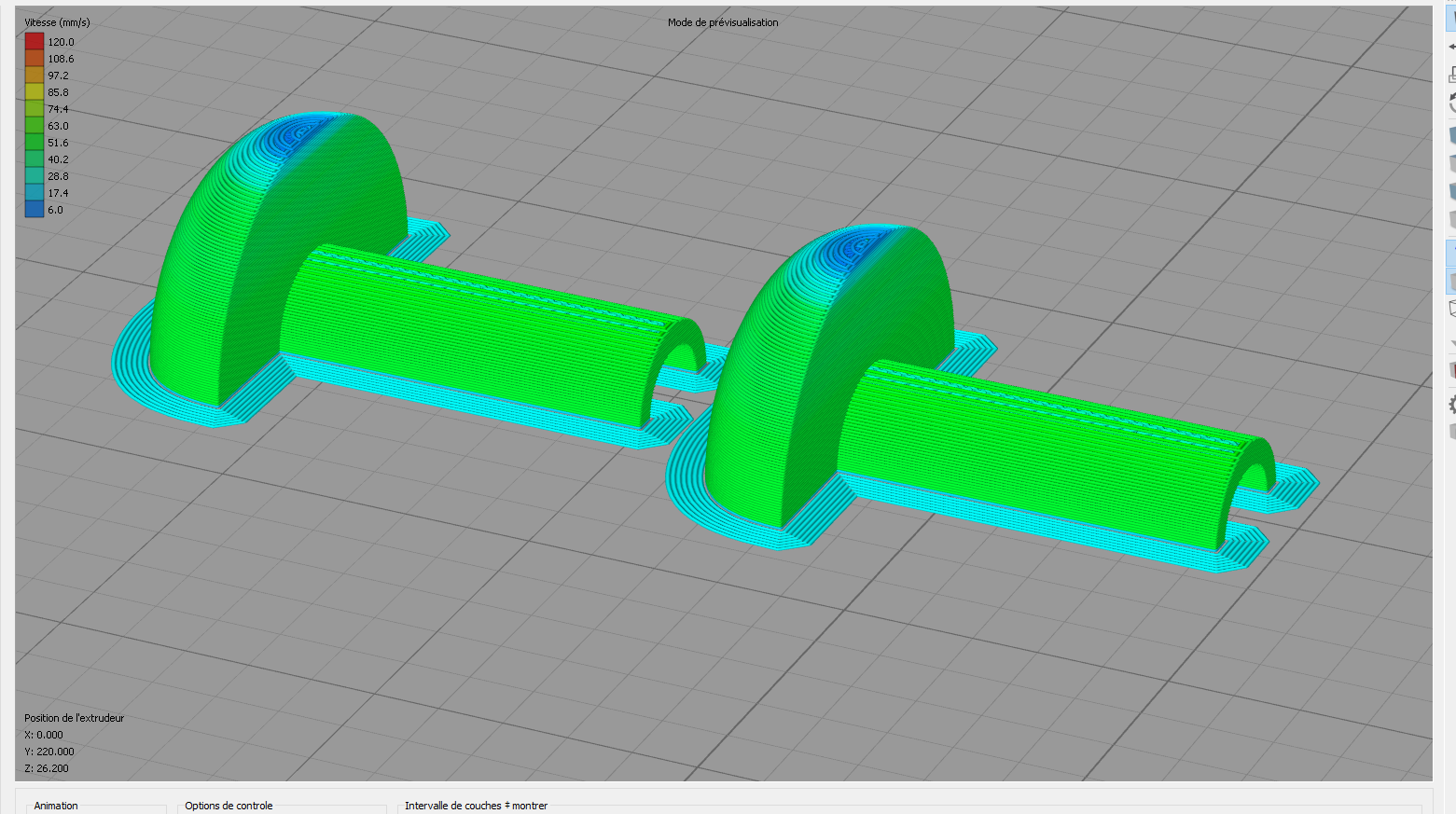Click the orange 108.6 speed color swatch
Screen dimensions: 1456x814
35,58
